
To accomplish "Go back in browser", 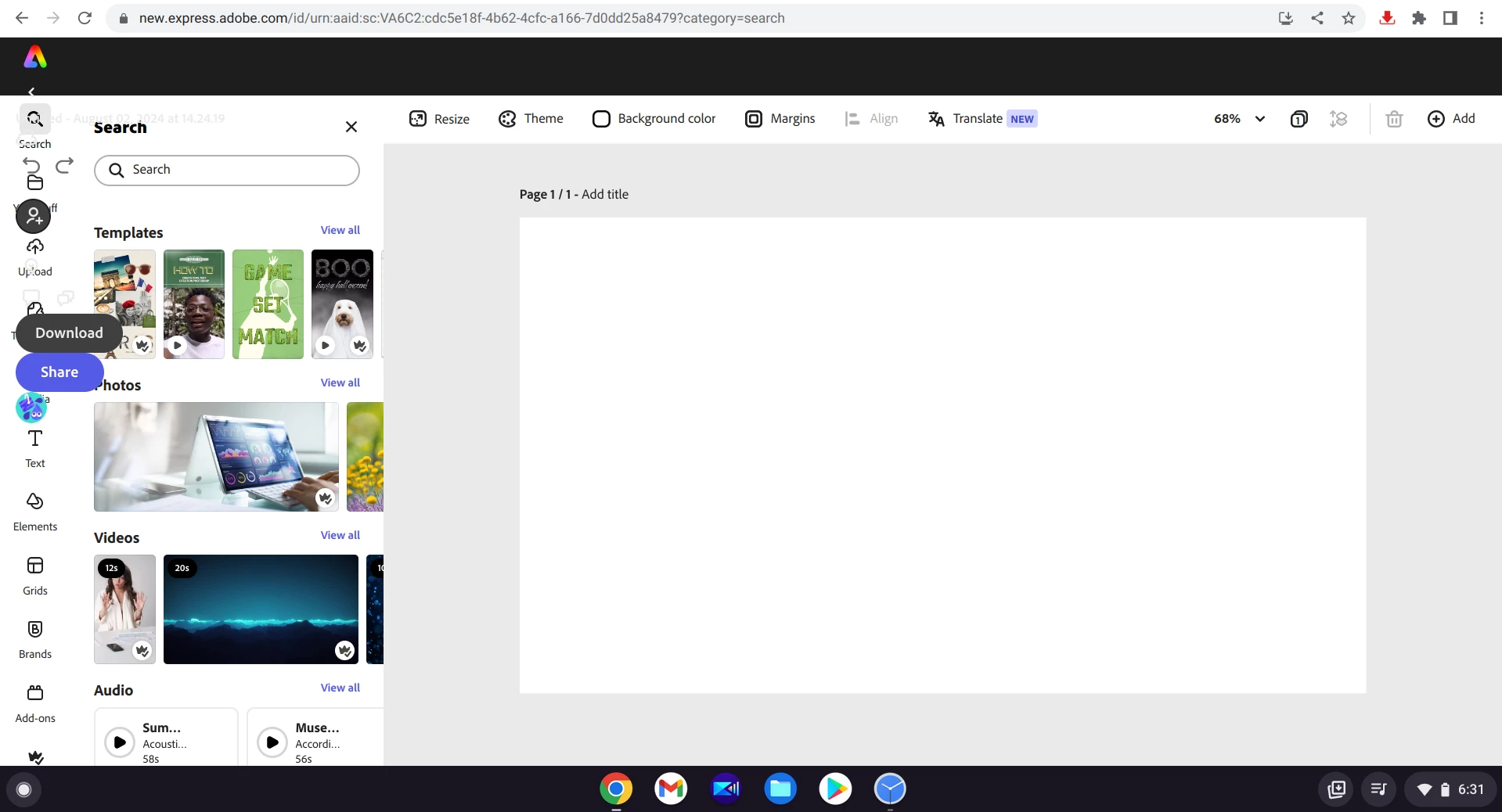I will pos(22,18).
